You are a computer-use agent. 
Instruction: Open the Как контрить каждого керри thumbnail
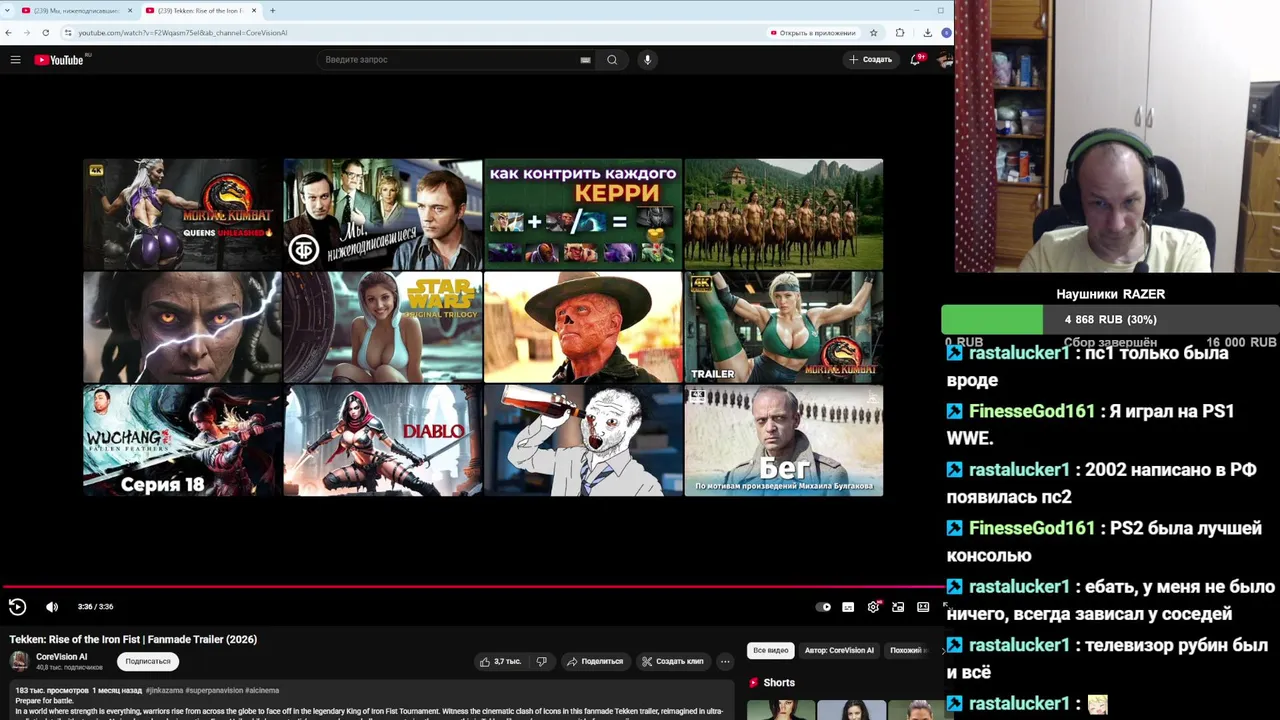tap(583, 214)
